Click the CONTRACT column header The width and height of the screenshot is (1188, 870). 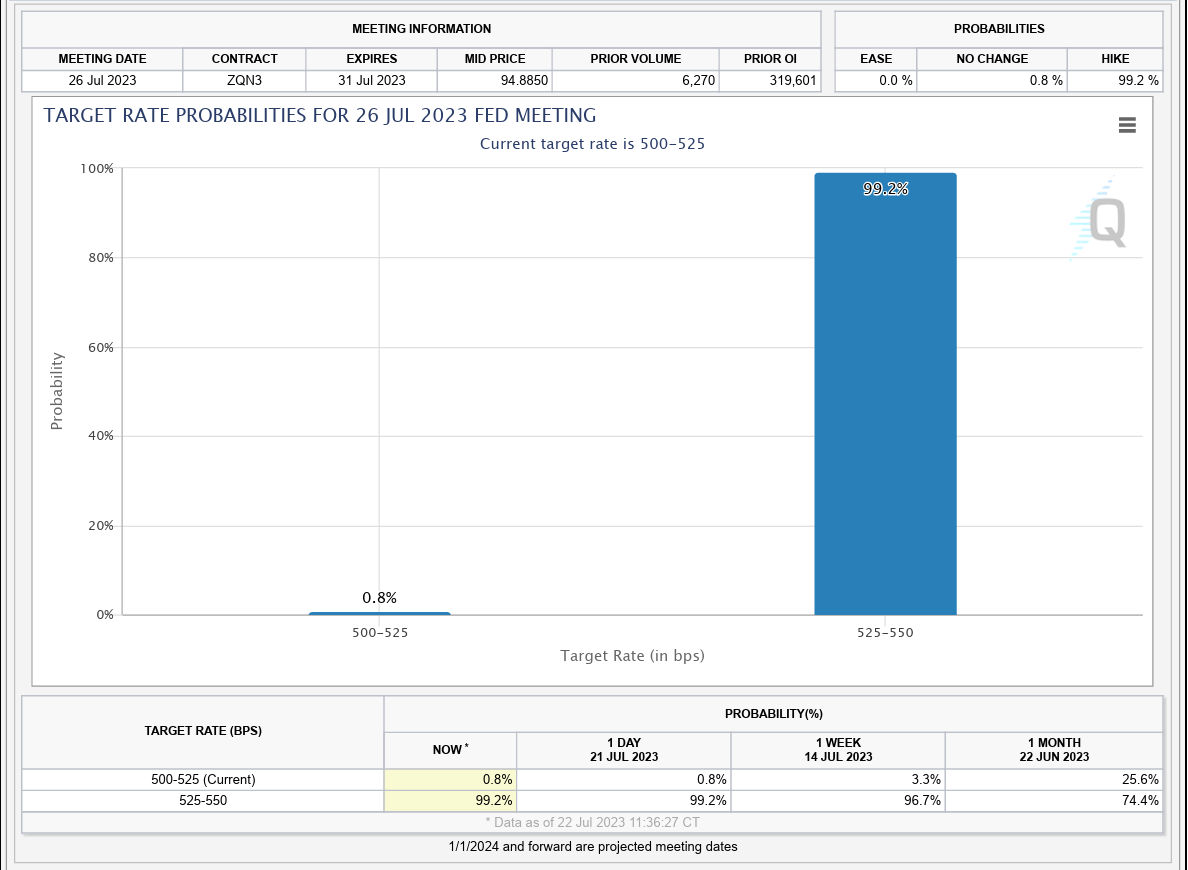(244, 59)
